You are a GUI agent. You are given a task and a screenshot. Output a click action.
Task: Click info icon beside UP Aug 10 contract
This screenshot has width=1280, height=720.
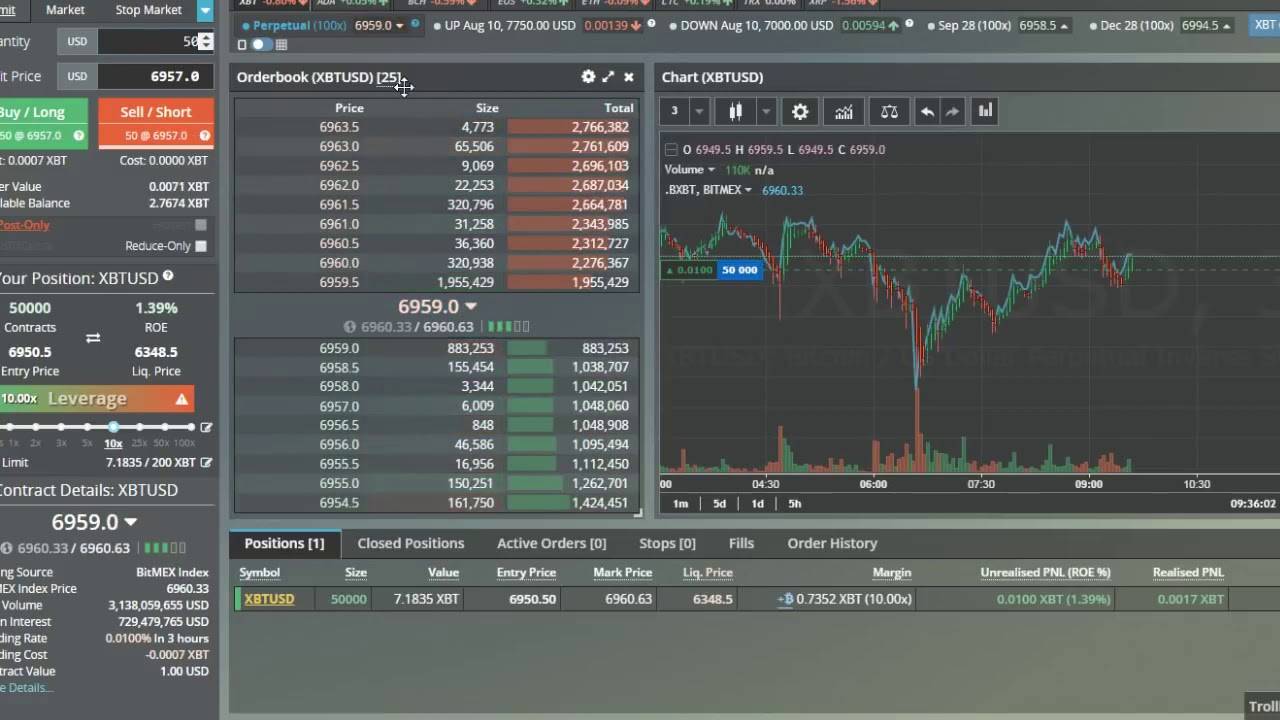652,24
